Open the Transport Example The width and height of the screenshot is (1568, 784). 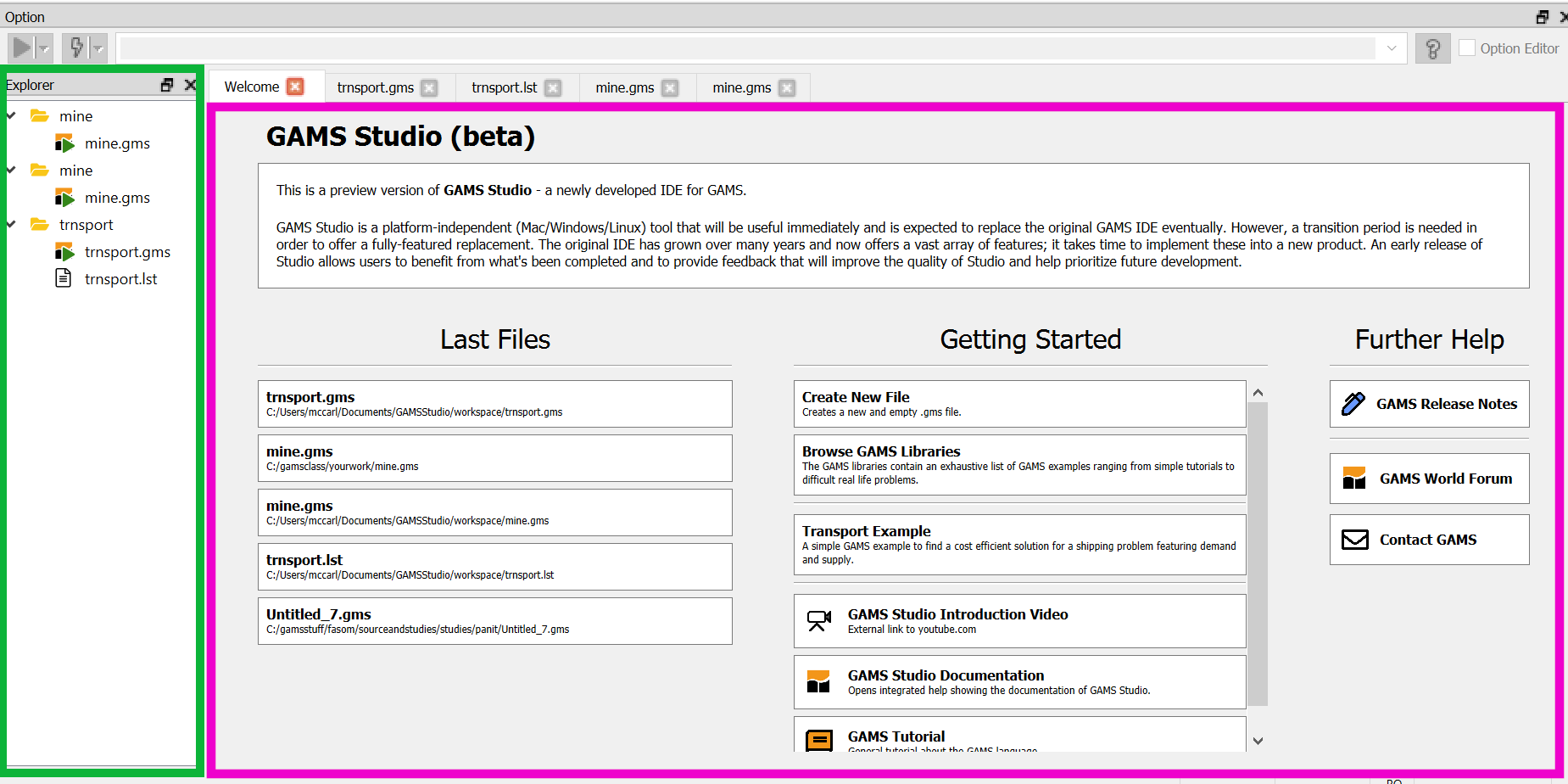[x=1020, y=545]
